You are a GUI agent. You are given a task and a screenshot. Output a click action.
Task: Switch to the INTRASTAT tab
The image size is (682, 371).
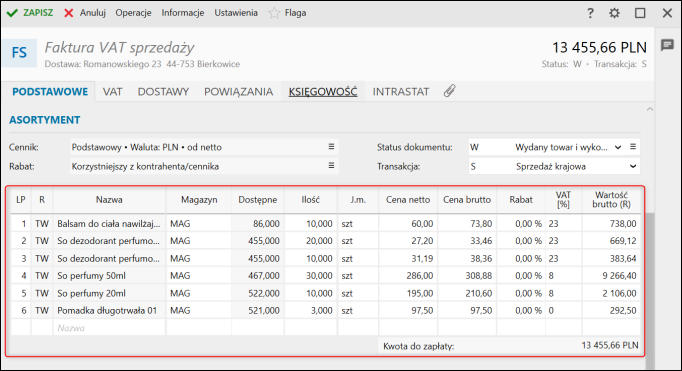click(401, 92)
